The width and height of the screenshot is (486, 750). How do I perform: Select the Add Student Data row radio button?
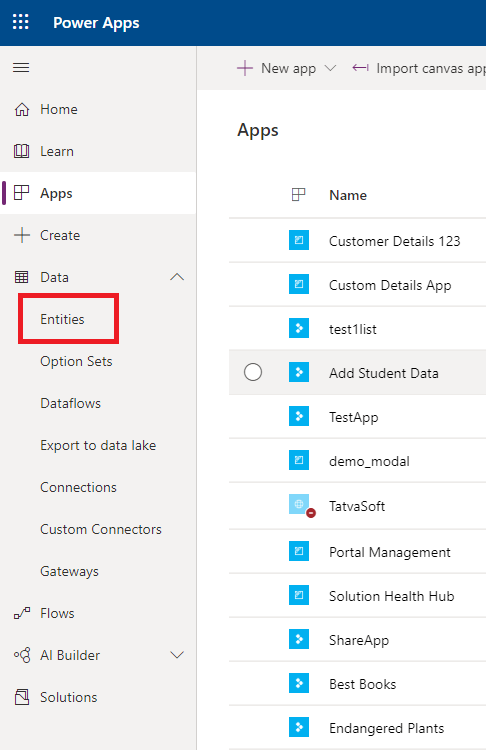click(253, 372)
